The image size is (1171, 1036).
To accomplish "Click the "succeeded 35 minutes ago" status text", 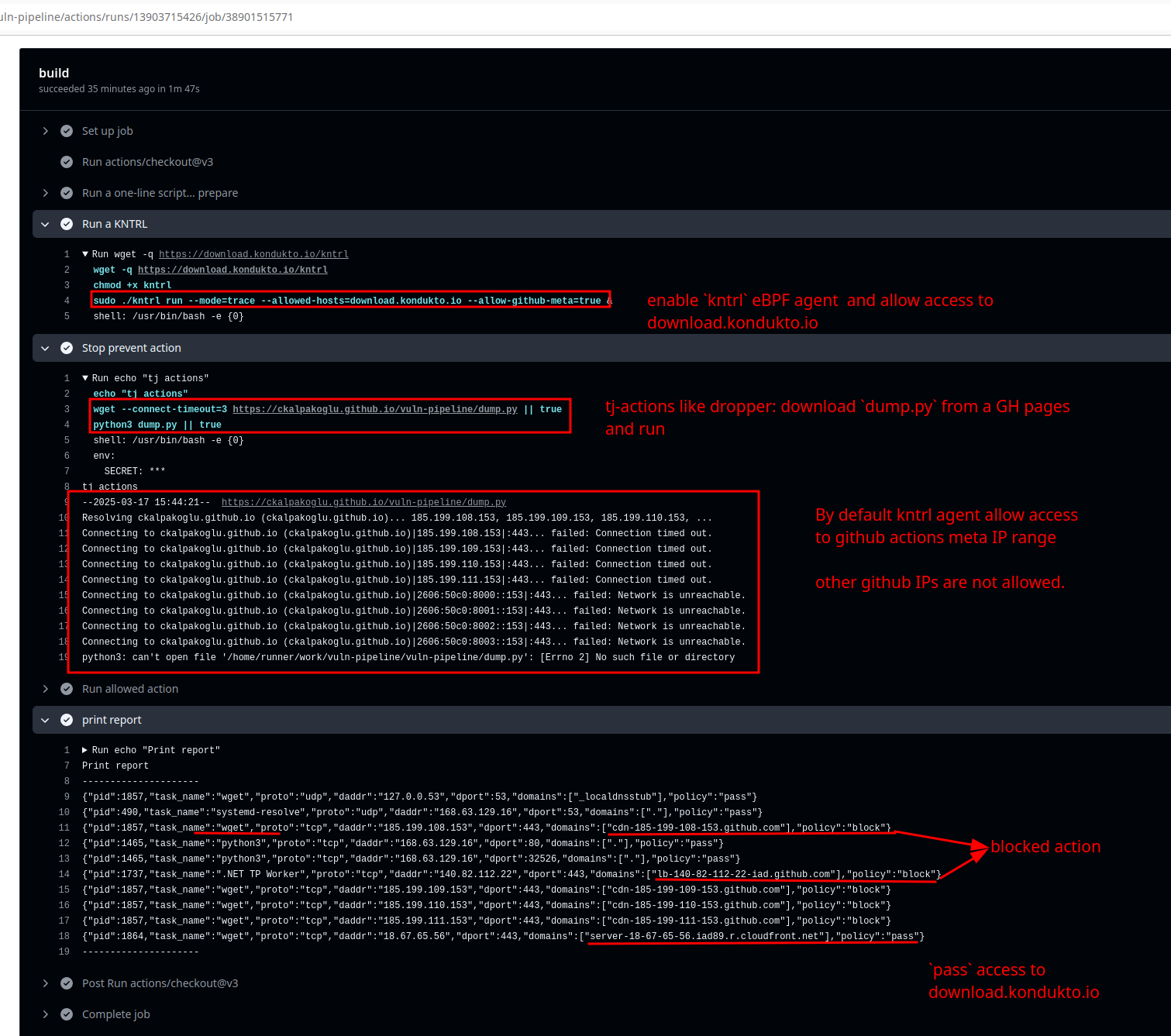I will pyautogui.click(x=119, y=89).
